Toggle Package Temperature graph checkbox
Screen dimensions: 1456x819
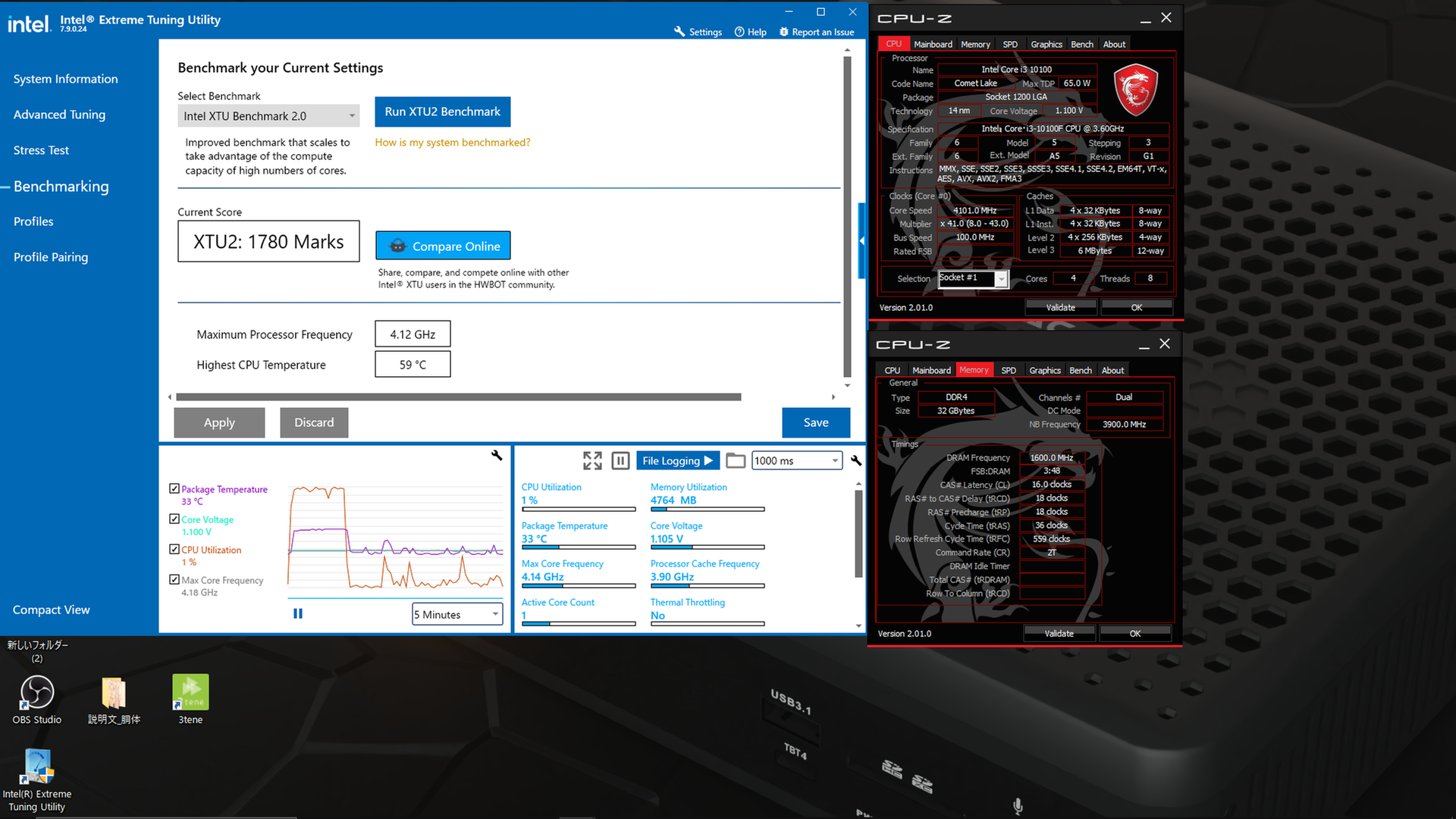point(174,488)
